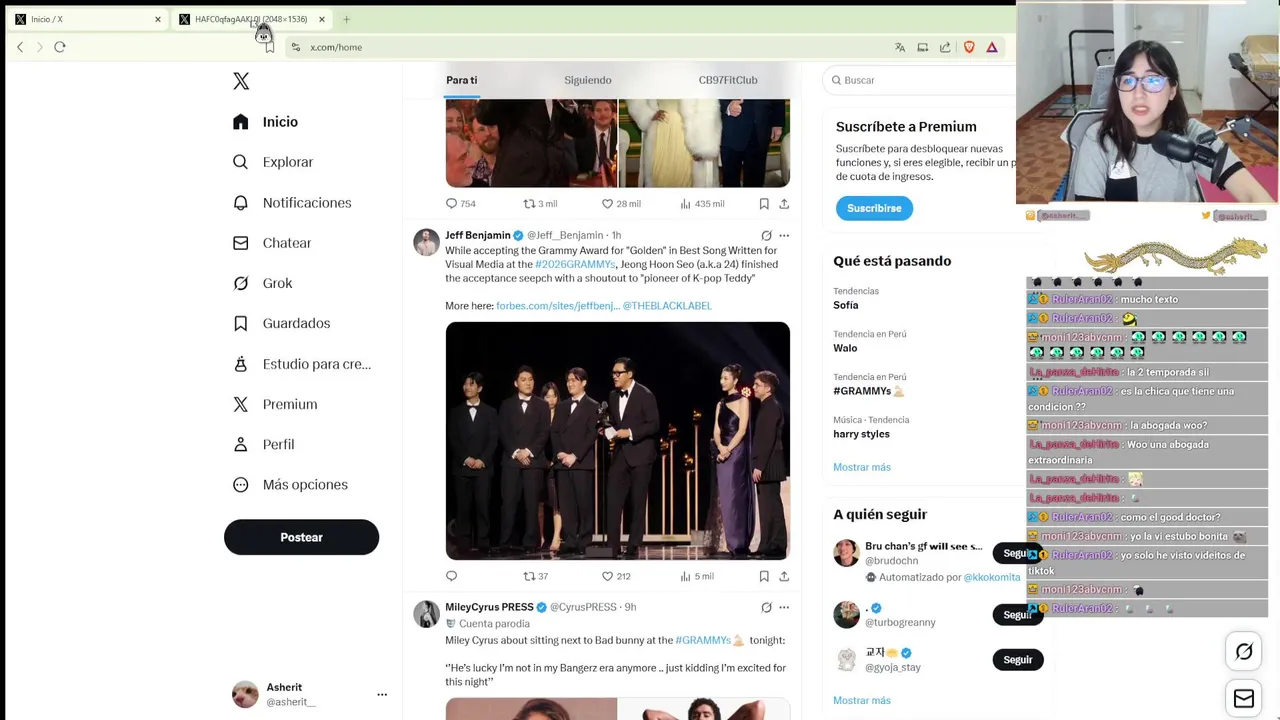
Task: Open more menu on MileyCyrus PRESS post
Action: [x=784, y=607]
